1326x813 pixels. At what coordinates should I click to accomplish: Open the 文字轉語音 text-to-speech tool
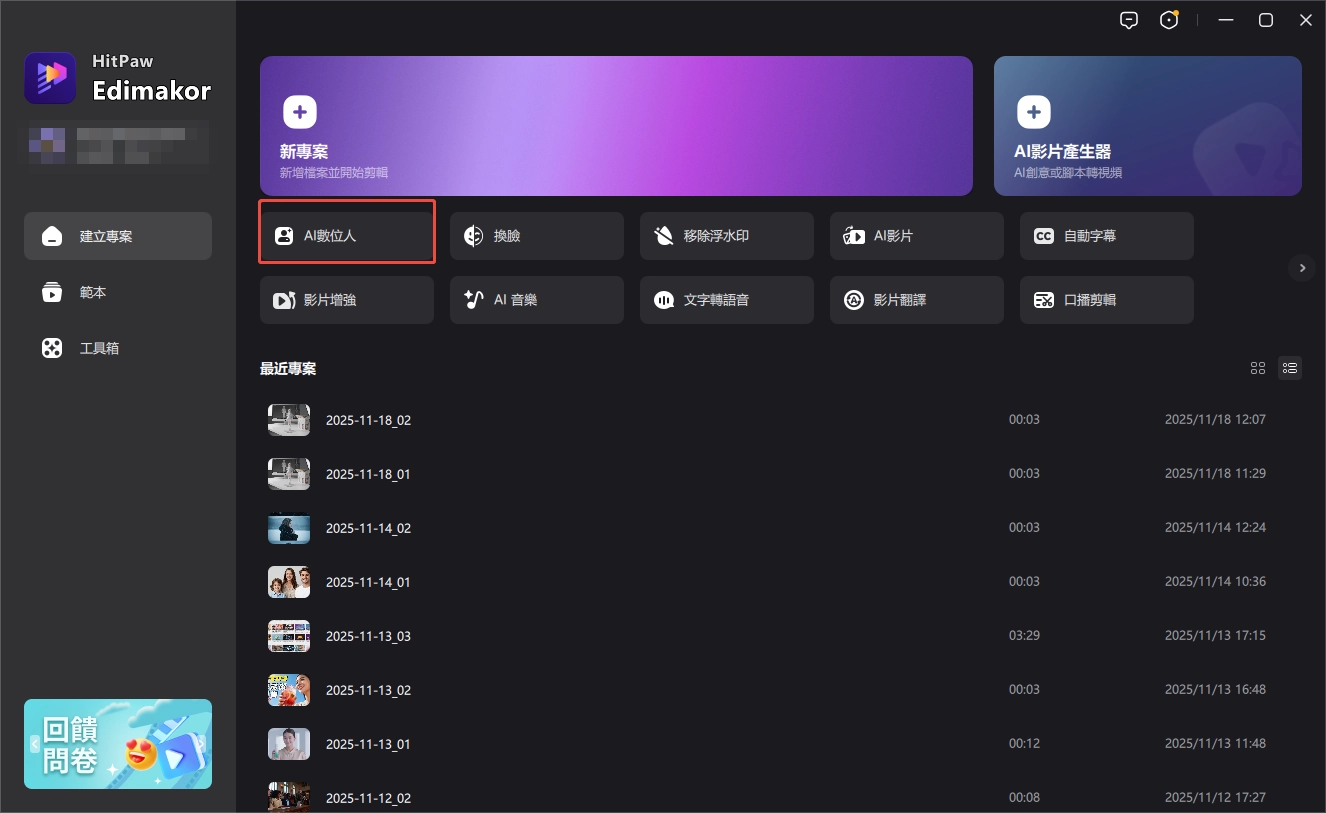point(726,300)
